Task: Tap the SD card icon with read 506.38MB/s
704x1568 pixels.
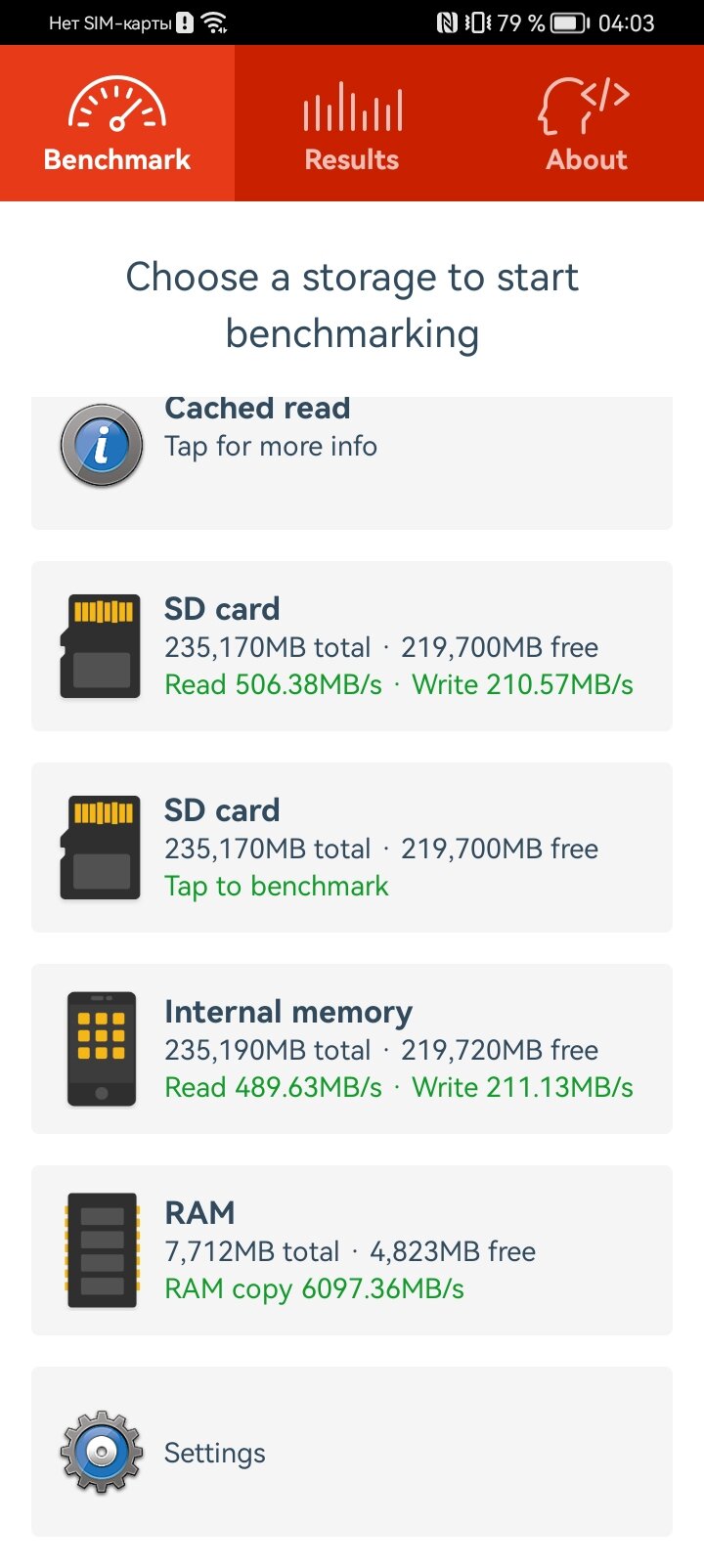Action: point(102,646)
